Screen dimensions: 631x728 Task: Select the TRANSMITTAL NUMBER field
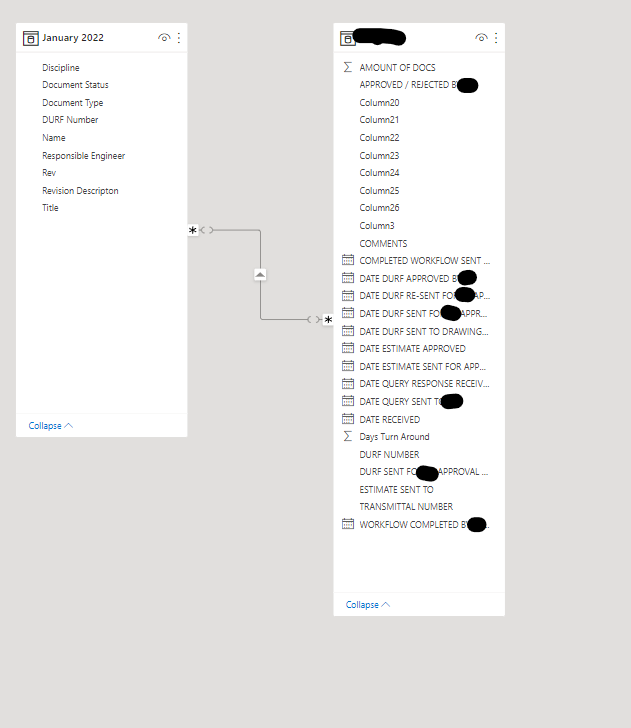(x=406, y=507)
